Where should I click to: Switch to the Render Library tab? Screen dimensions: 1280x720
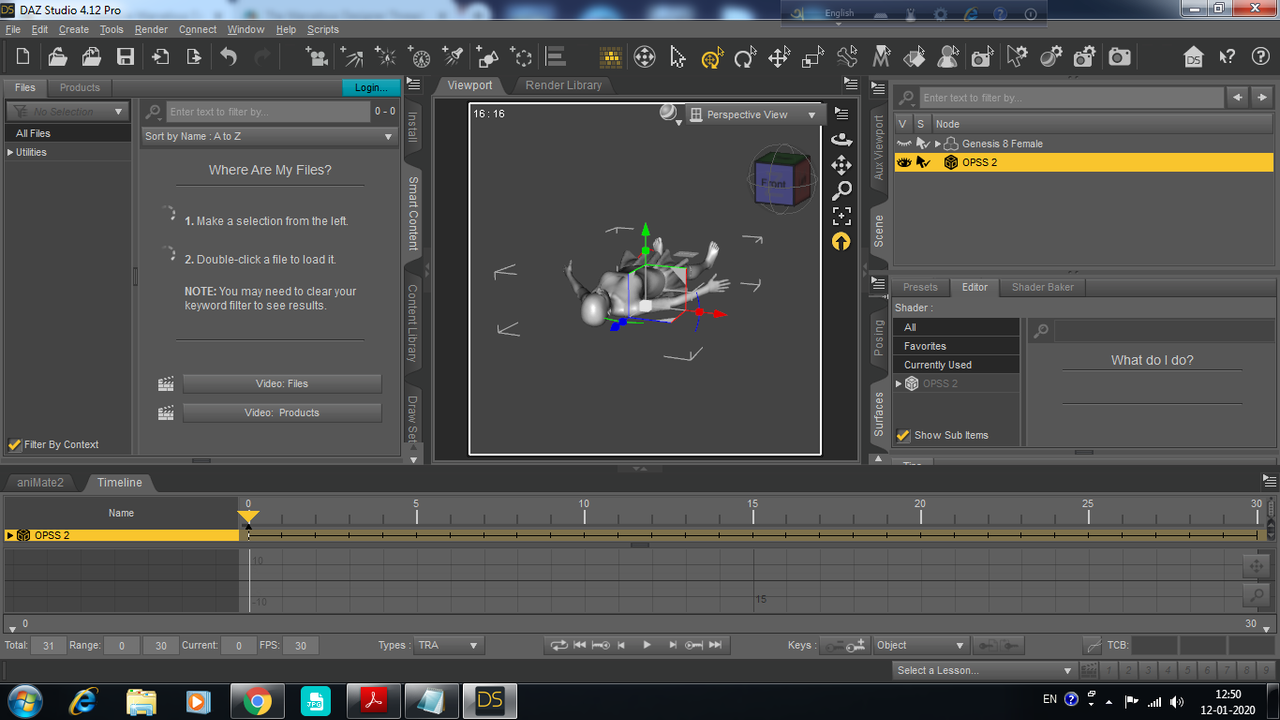(564, 85)
